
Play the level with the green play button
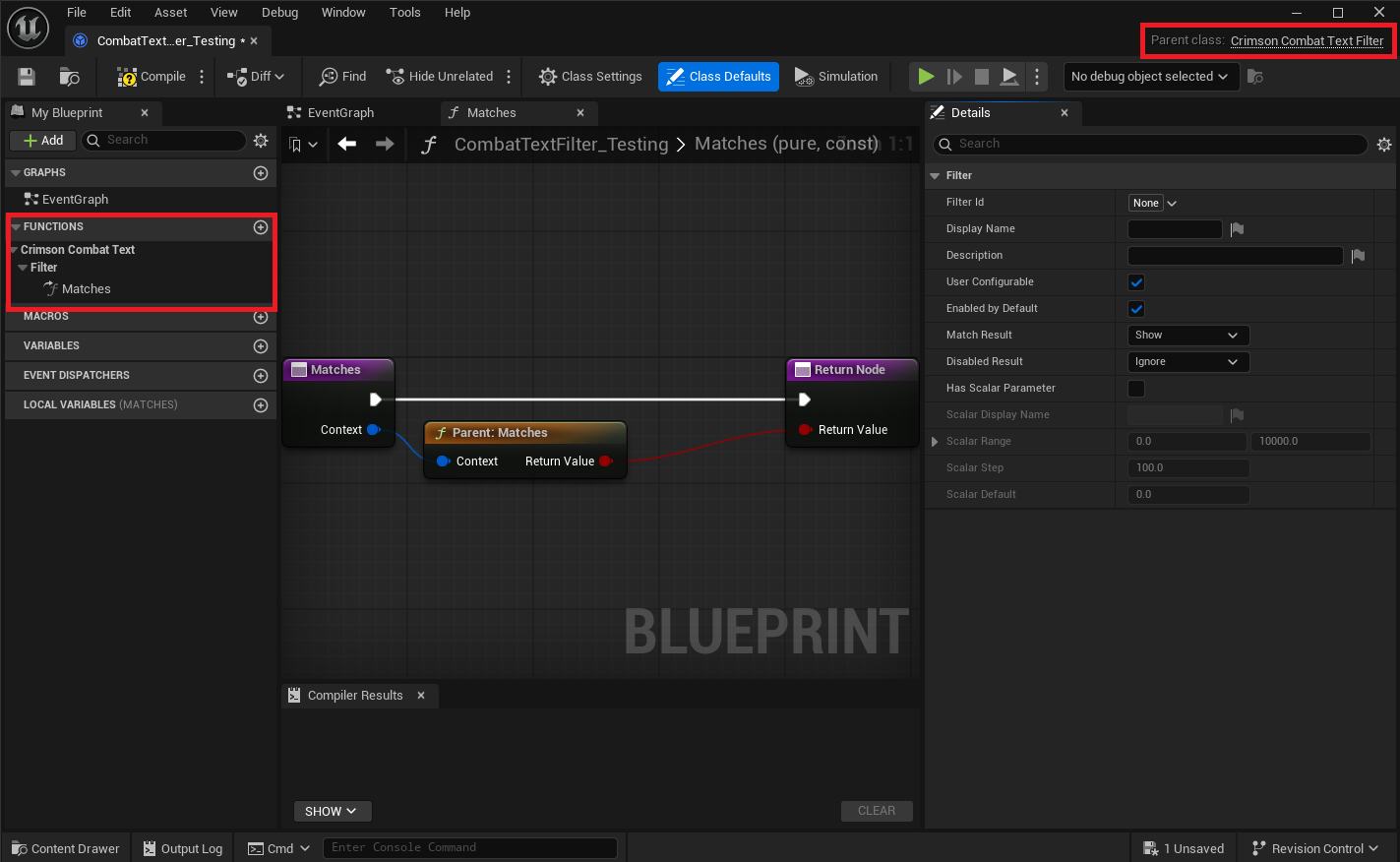tap(926, 77)
